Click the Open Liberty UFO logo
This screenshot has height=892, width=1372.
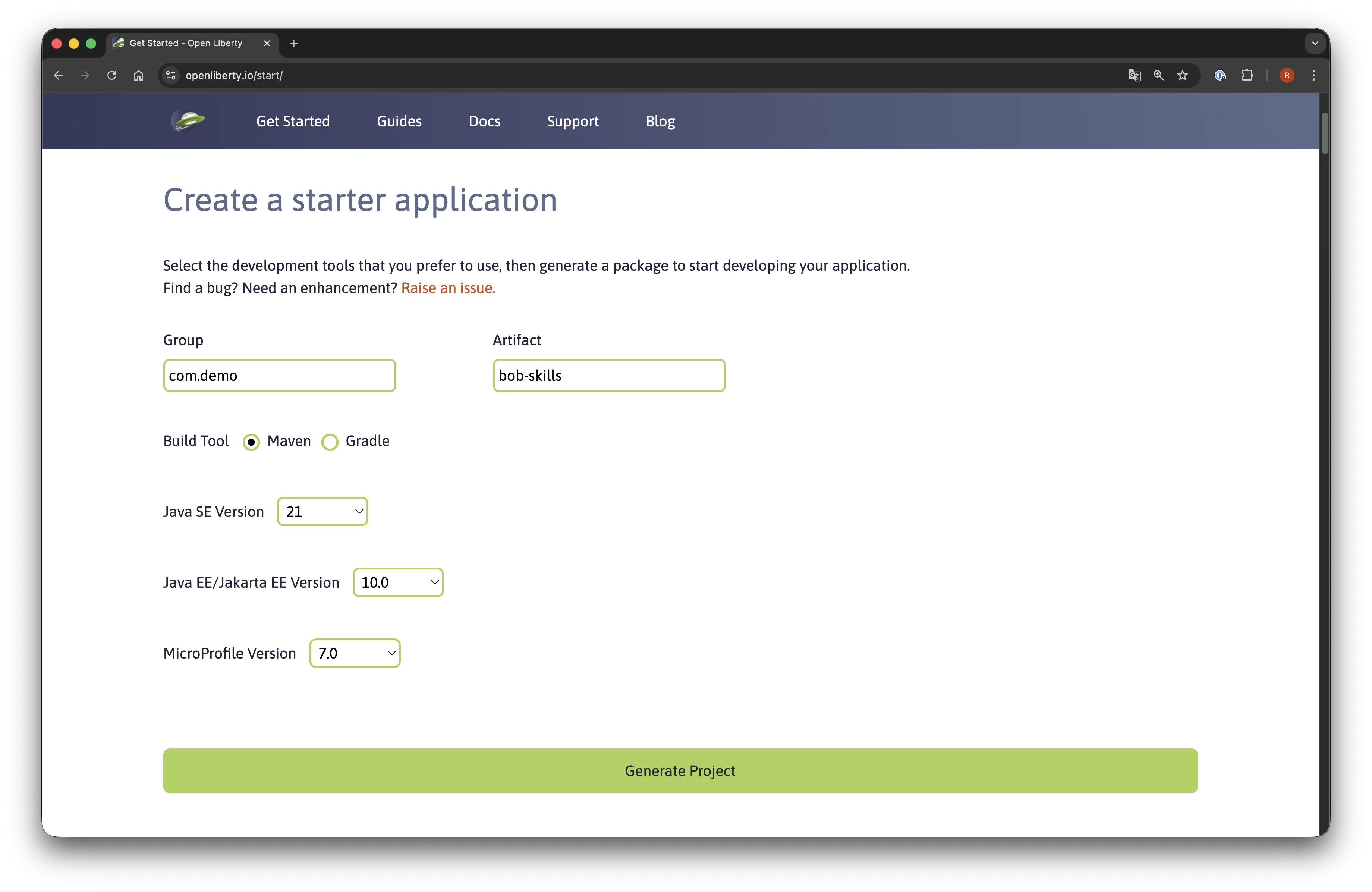[x=188, y=120]
